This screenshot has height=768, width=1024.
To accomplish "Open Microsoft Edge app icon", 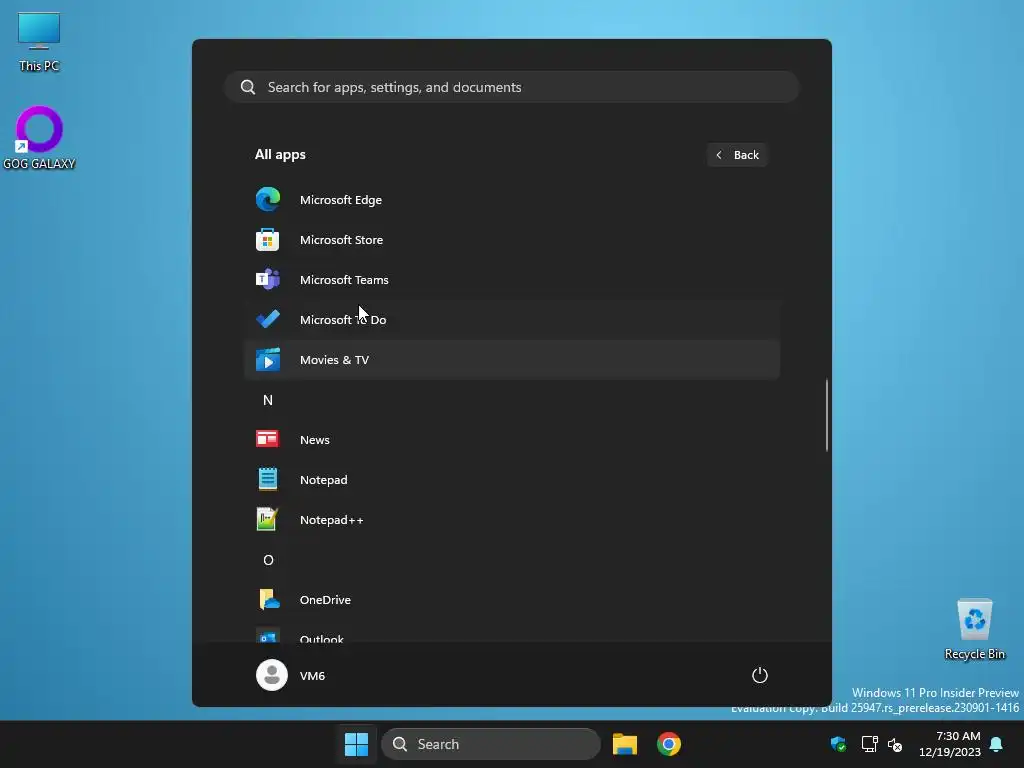I will click(268, 199).
